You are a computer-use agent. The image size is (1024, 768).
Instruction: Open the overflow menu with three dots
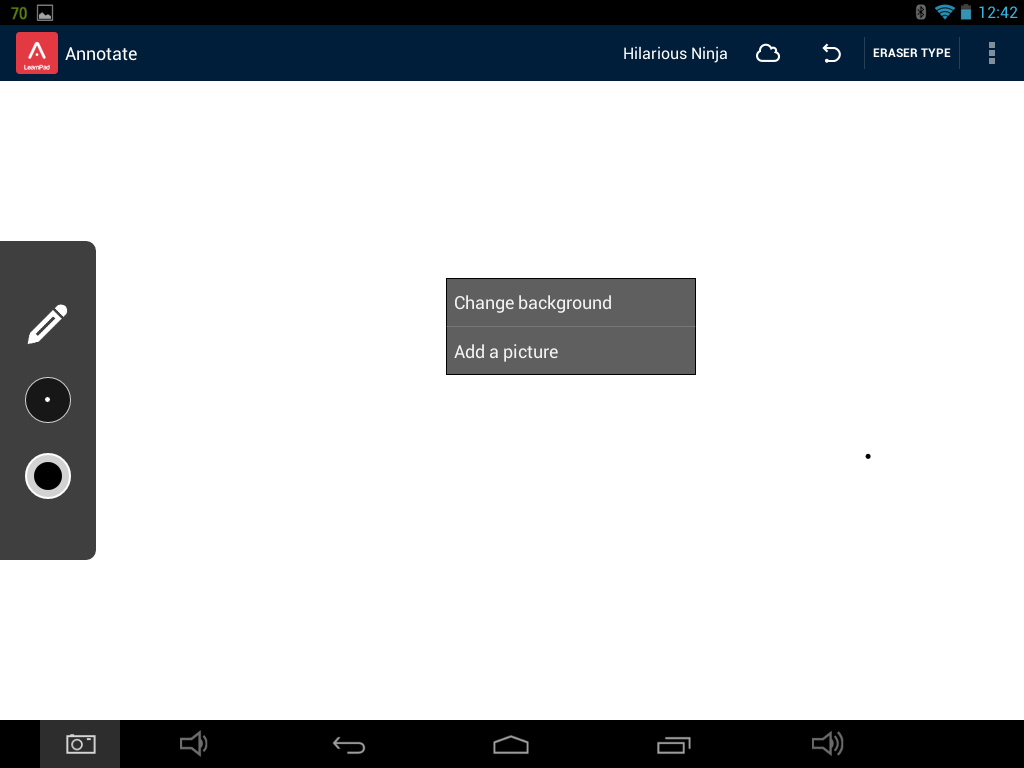(991, 53)
